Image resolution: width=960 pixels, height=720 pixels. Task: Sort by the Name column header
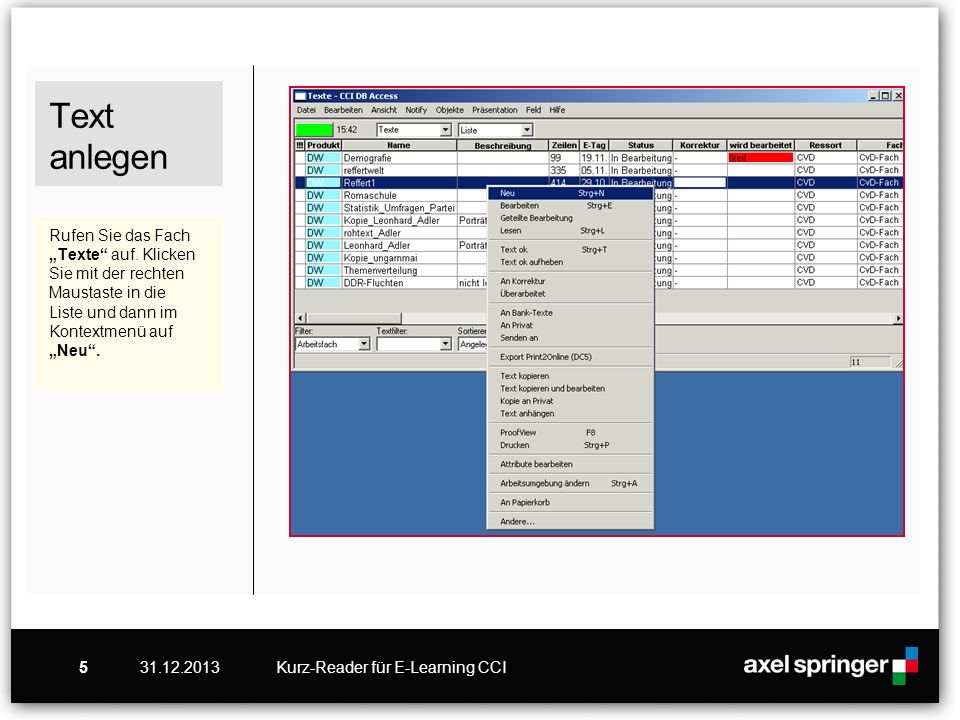pos(399,145)
